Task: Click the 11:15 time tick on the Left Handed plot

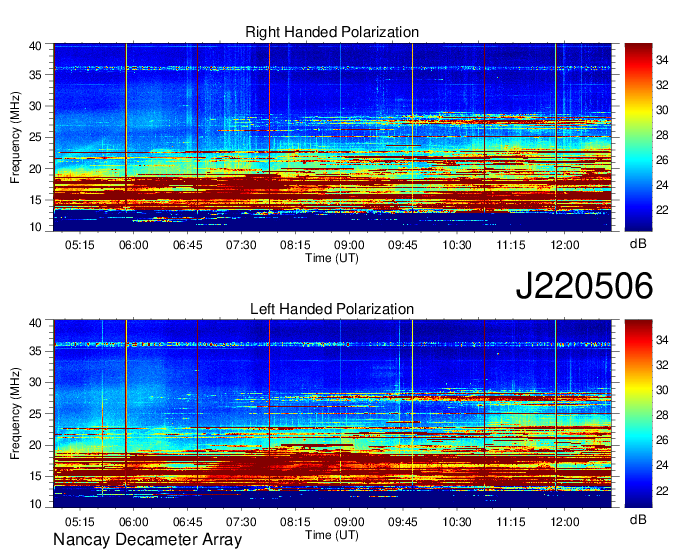Action: (511, 522)
